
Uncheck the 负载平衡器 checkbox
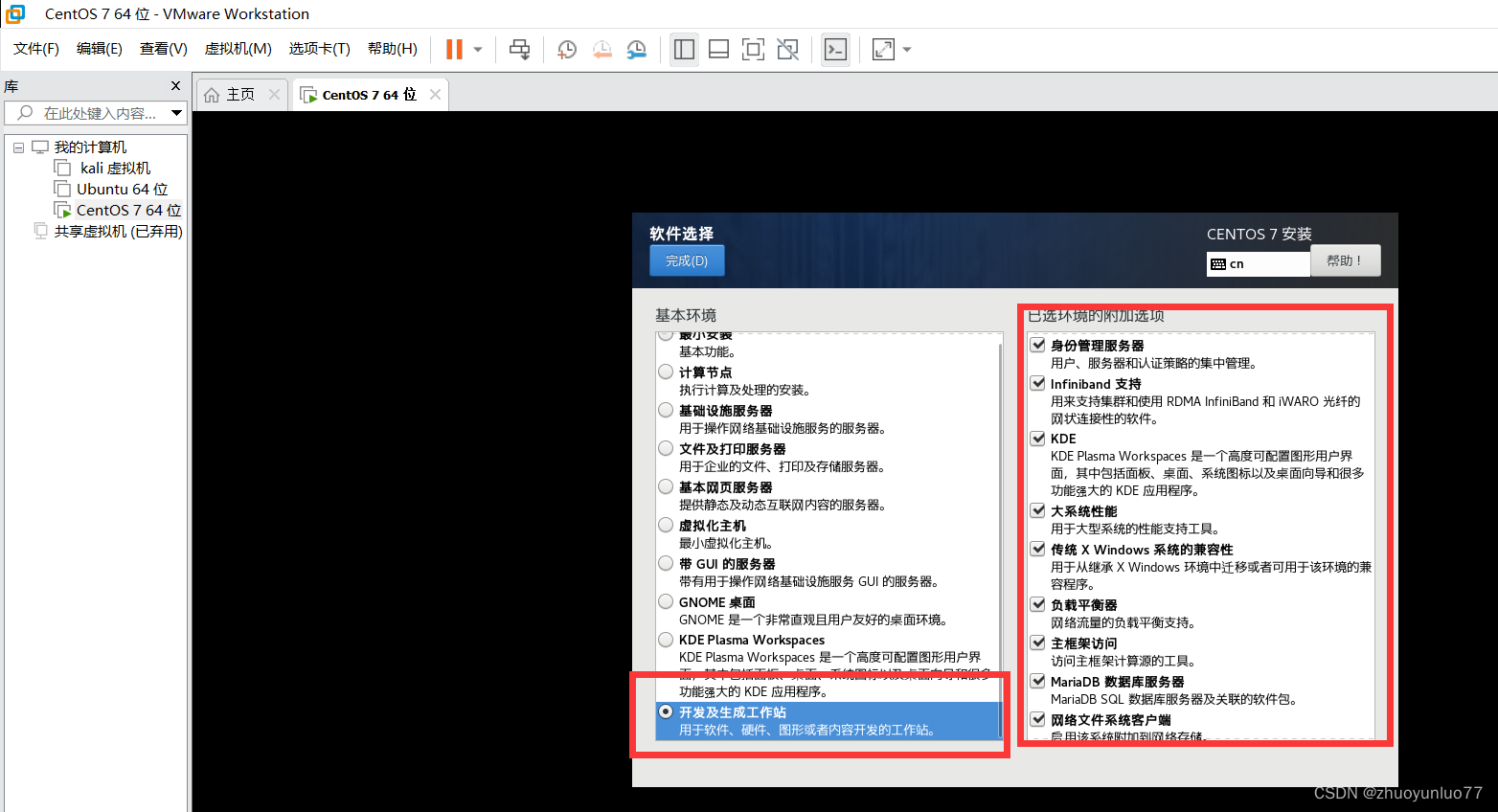1037,604
